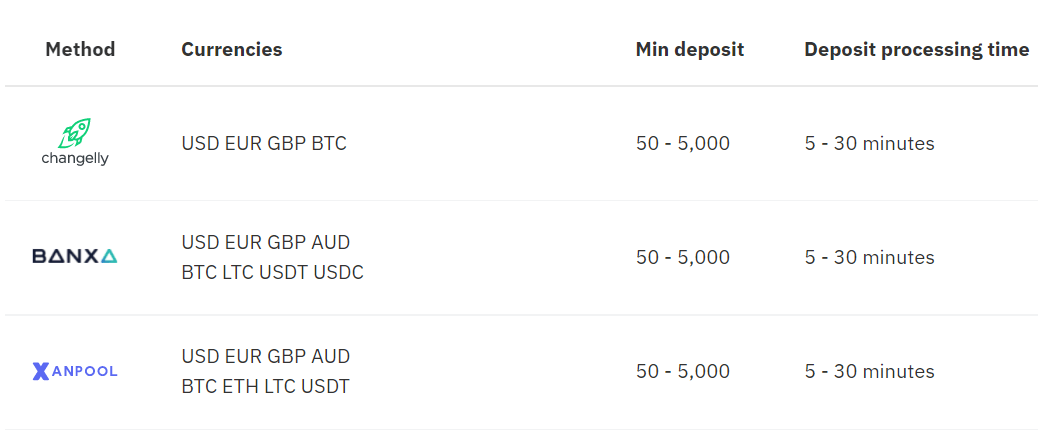Click the Deposit processing time header
Viewport: 1038px width, 438px height.
click(916, 49)
